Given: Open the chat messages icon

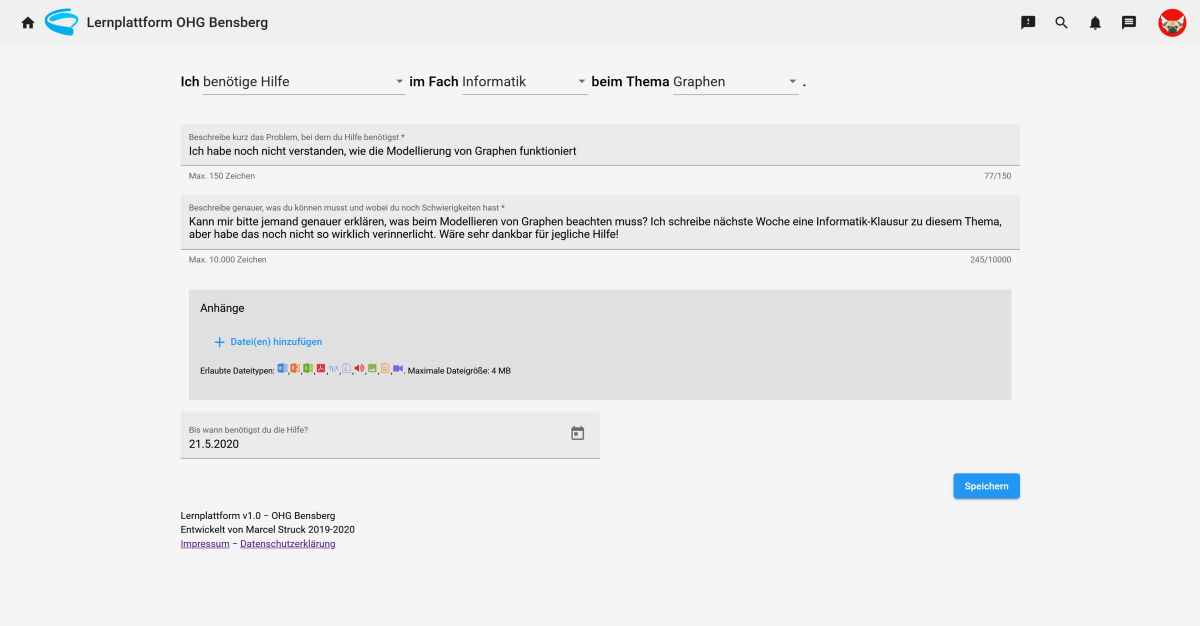Looking at the screenshot, I should pos(1129,22).
